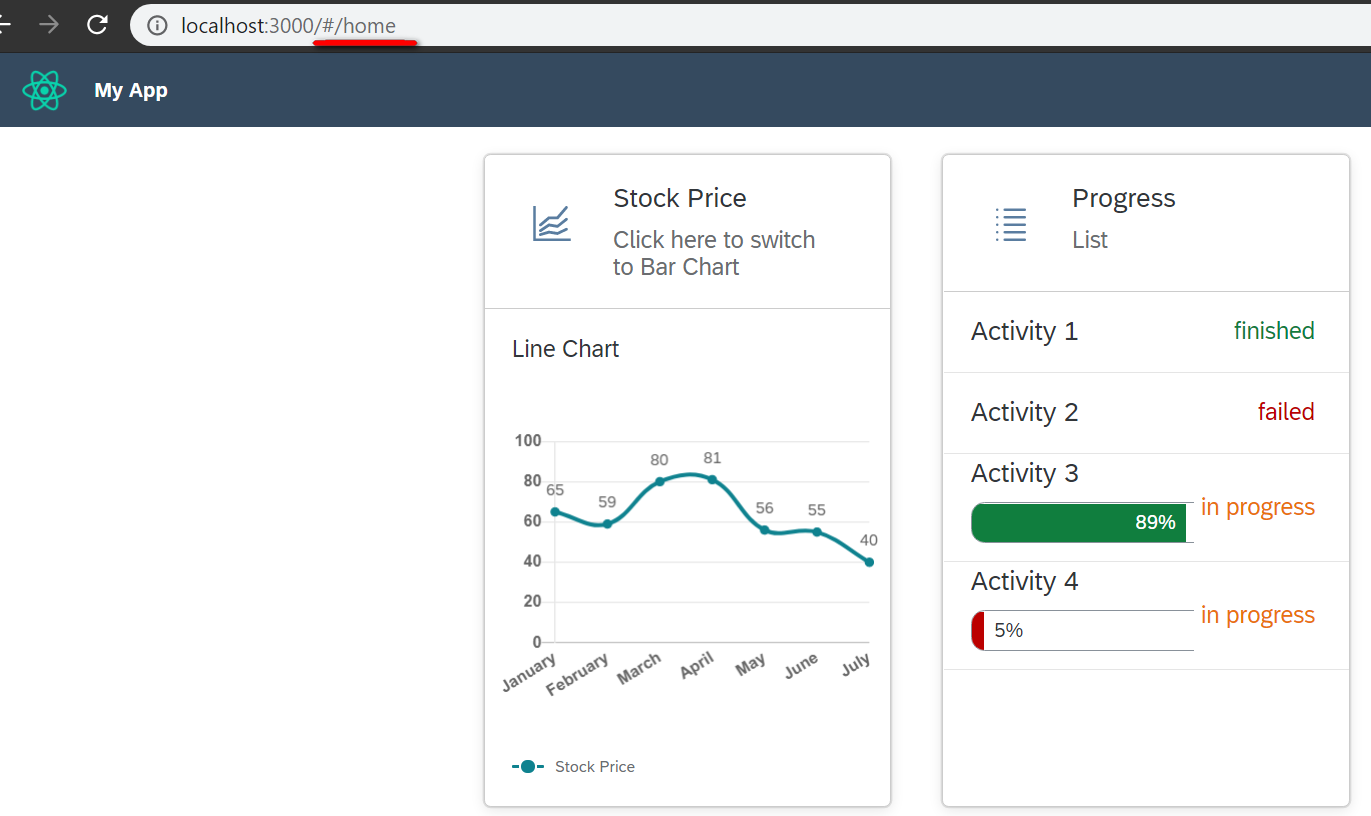This screenshot has width=1371, height=816.
Task: Click the site info icon in address bar
Action: pyautogui.click(x=157, y=26)
